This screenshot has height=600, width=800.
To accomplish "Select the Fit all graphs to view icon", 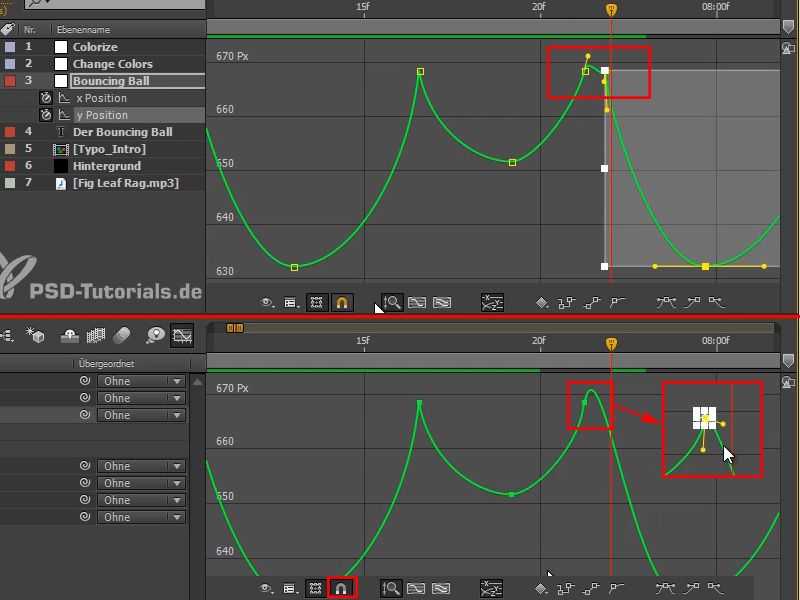I will pos(444,302).
